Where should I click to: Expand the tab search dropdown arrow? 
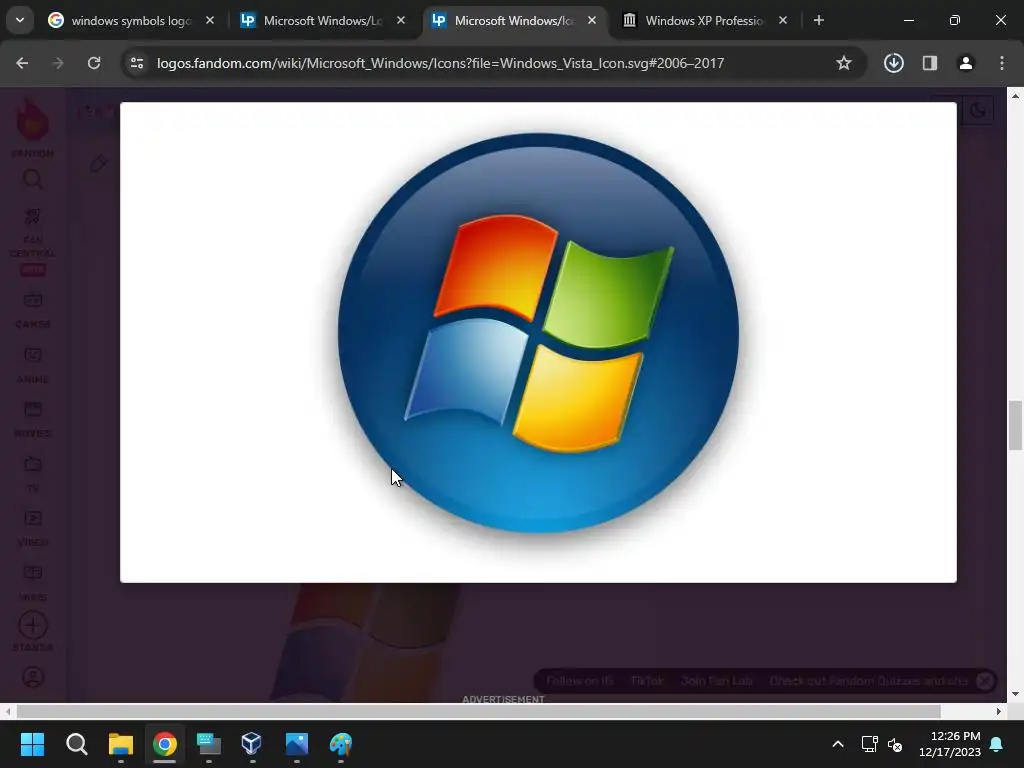click(x=20, y=20)
